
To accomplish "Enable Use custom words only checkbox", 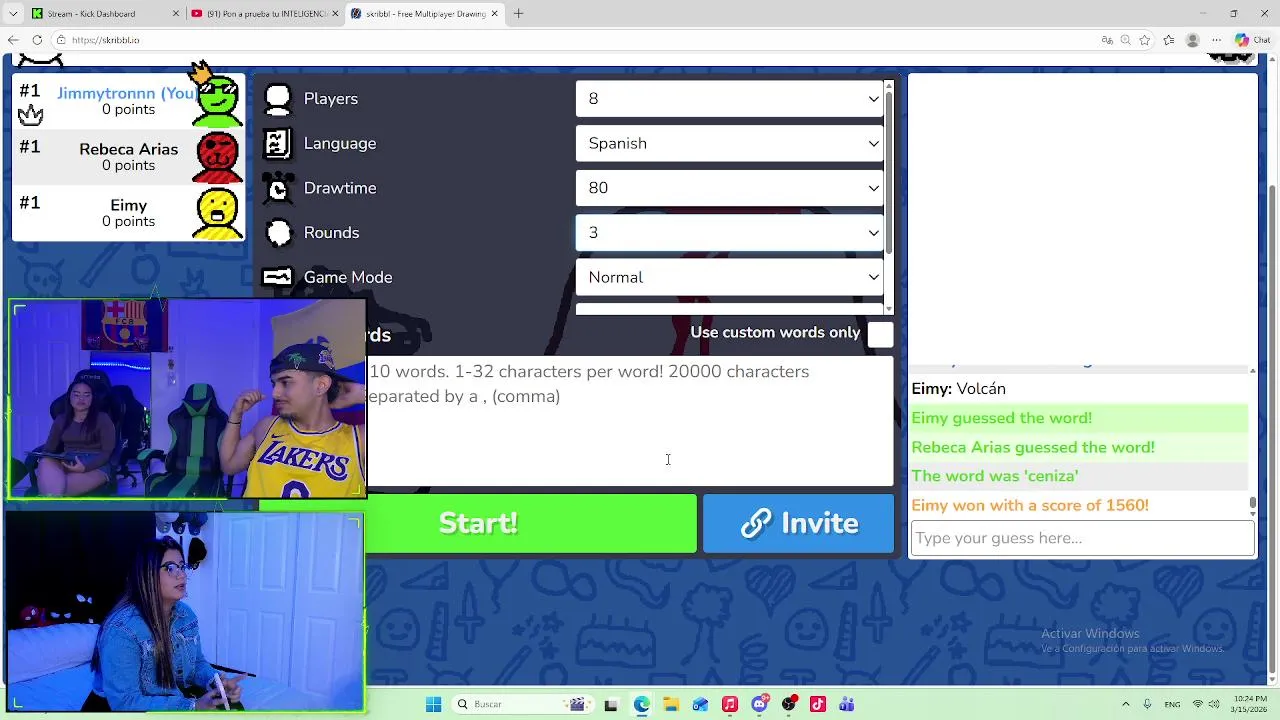I will tap(880, 334).
